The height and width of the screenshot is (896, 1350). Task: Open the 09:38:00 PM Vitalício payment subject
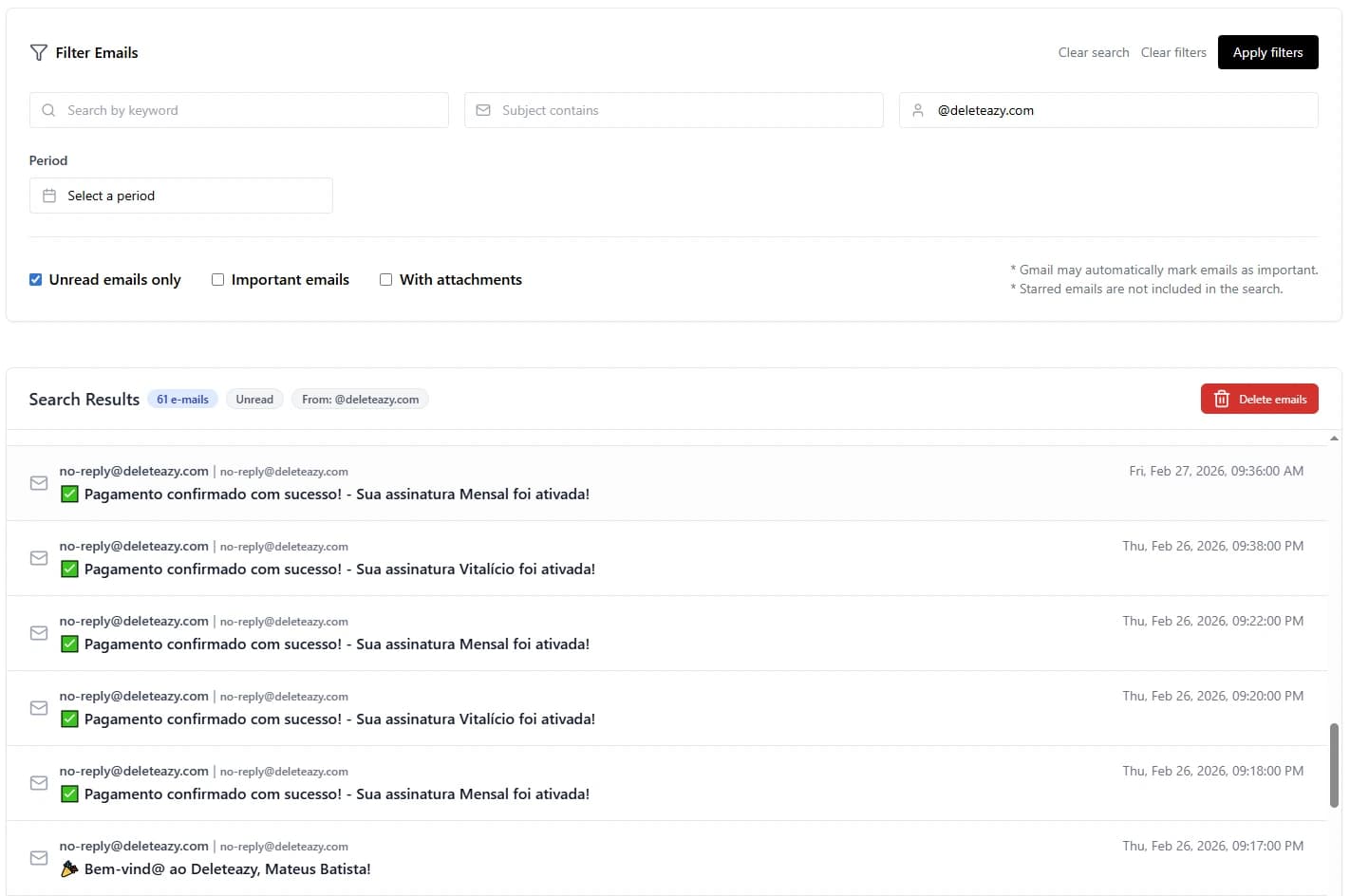click(340, 569)
